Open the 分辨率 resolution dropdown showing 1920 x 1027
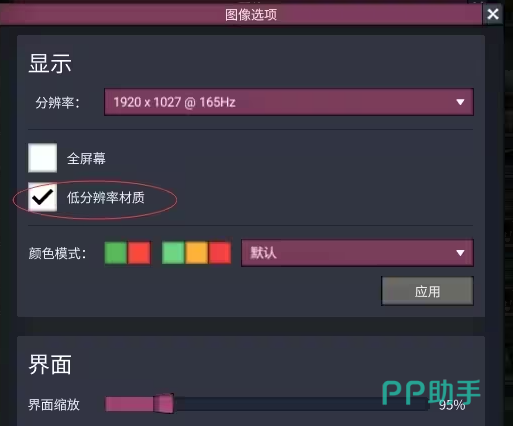This screenshot has height=426, width=513. 289,102
